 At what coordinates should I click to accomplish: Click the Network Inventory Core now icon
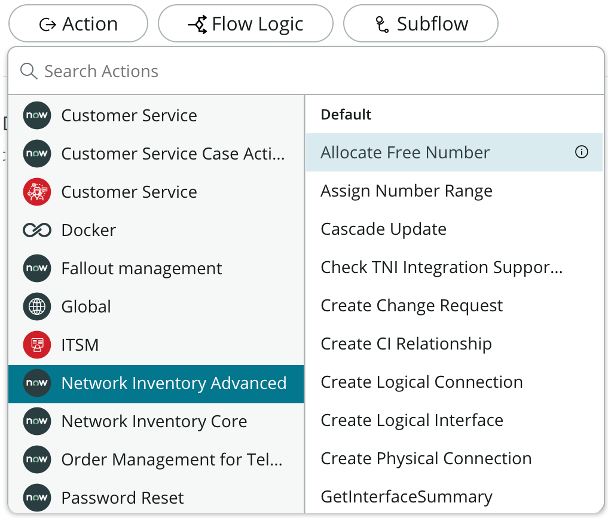coord(37,421)
